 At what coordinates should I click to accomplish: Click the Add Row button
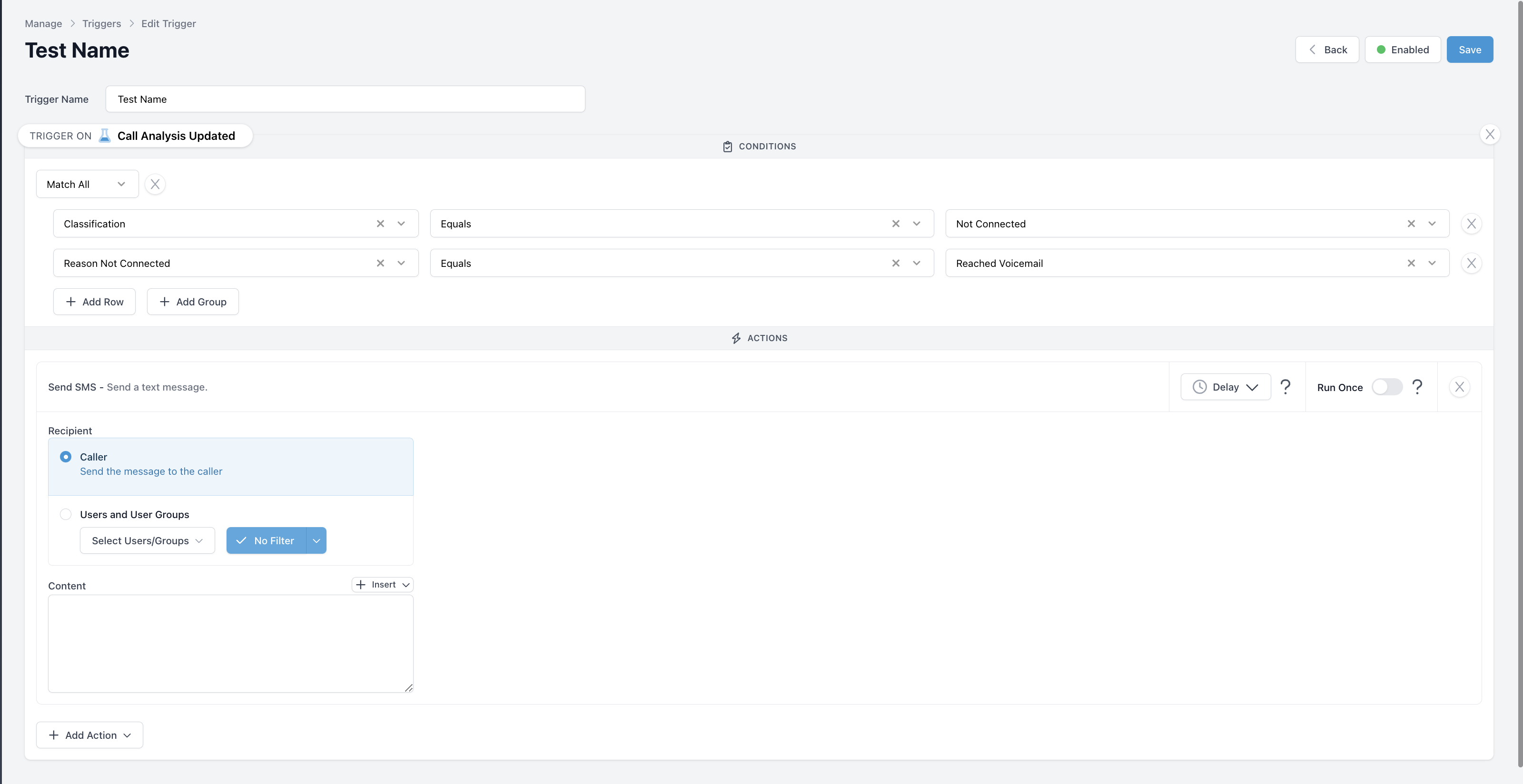coord(94,302)
